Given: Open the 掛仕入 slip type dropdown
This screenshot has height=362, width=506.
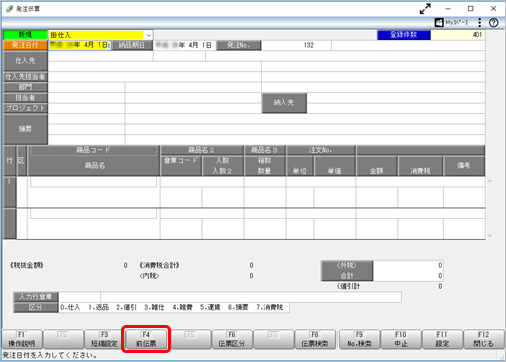Looking at the screenshot, I should pos(148,35).
